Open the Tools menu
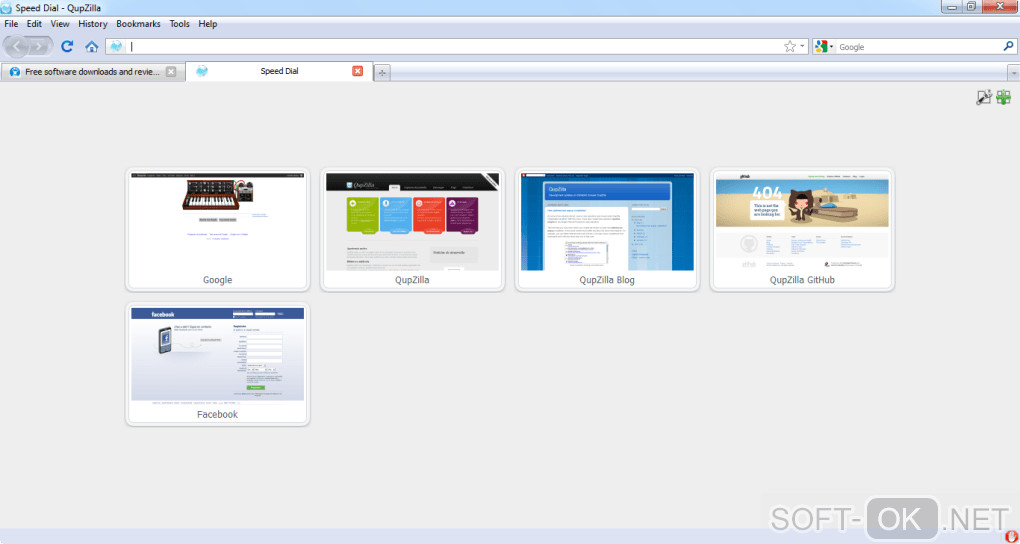Viewport: 1020px width, 544px height. pyautogui.click(x=180, y=24)
